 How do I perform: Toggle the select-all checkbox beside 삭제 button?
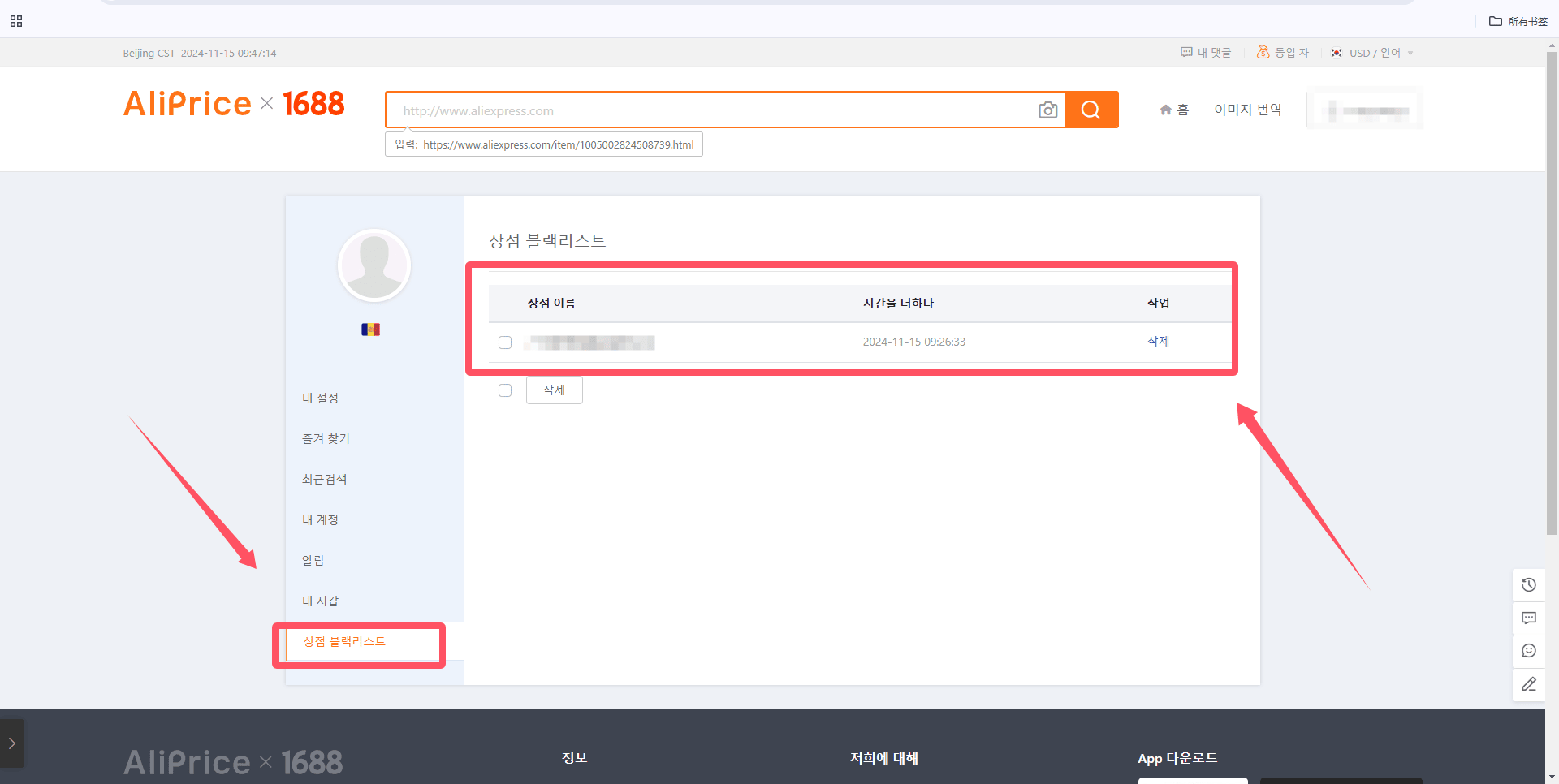(x=505, y=390)
